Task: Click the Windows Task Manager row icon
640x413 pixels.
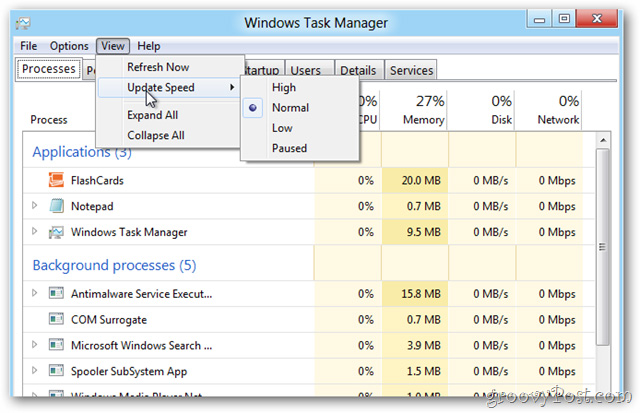Action: coord(56,232)
